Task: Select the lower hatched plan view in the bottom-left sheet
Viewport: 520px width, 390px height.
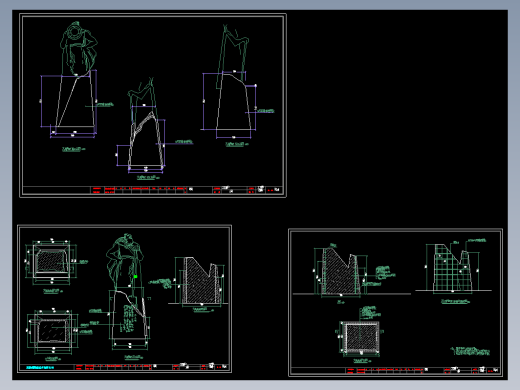Action: pos(53,331)
